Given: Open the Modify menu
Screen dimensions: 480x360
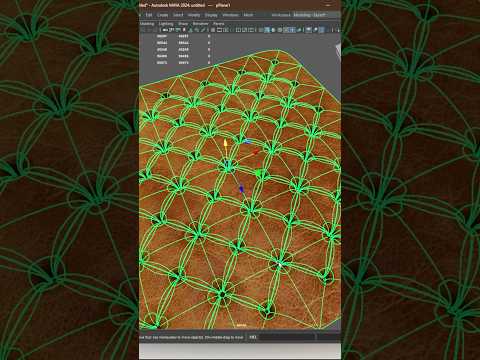Looking at the screenshot, I should click(194, 15).
